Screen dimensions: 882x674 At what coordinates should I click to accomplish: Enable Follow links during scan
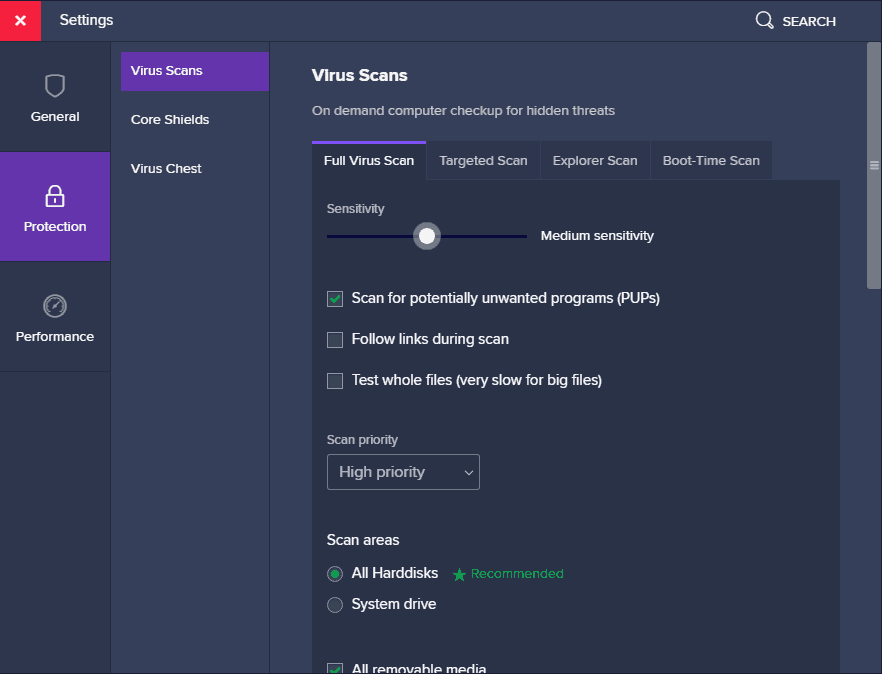tap(335, 339)
